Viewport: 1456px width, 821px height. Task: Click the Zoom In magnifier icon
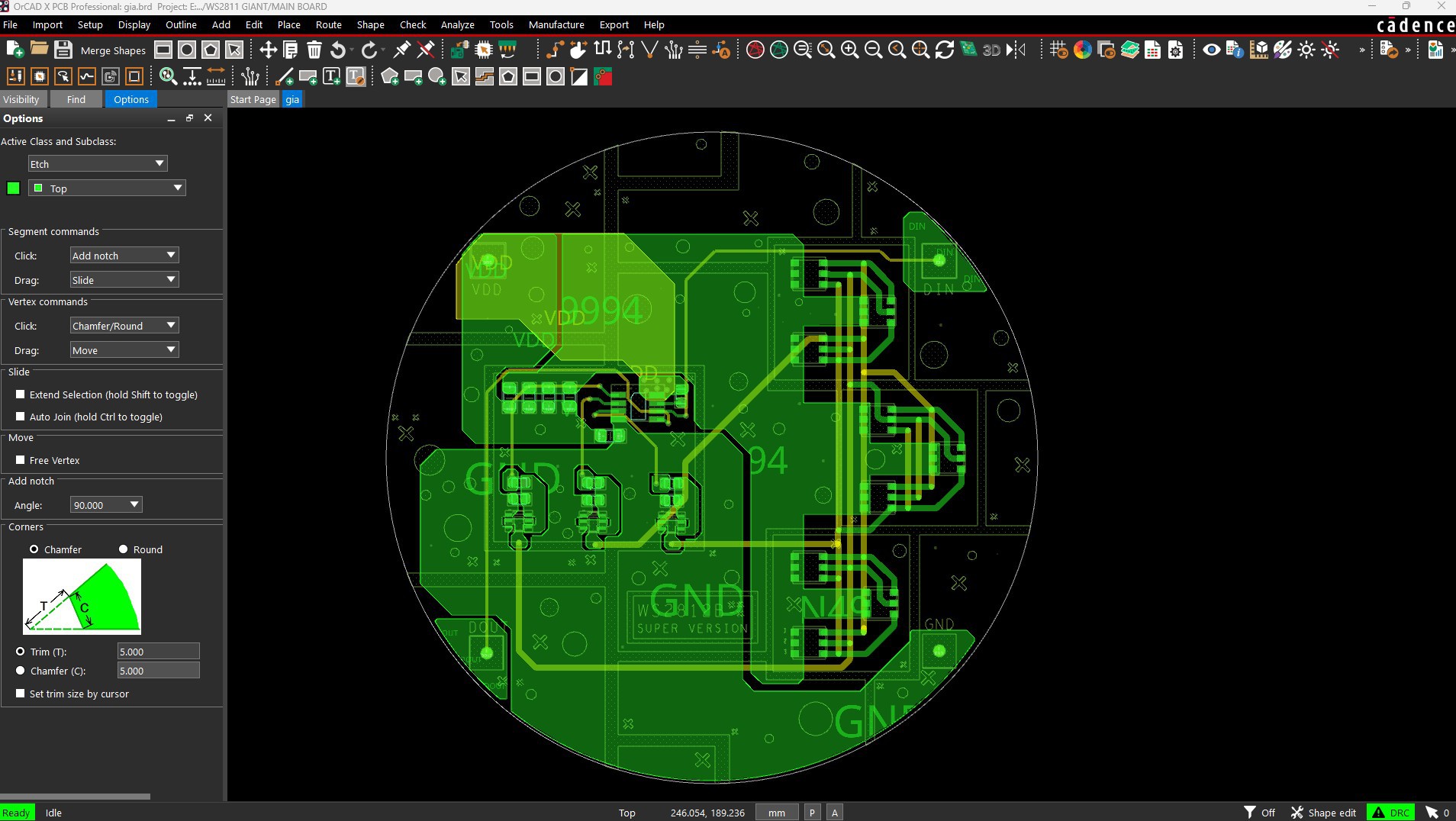point(849,50)
